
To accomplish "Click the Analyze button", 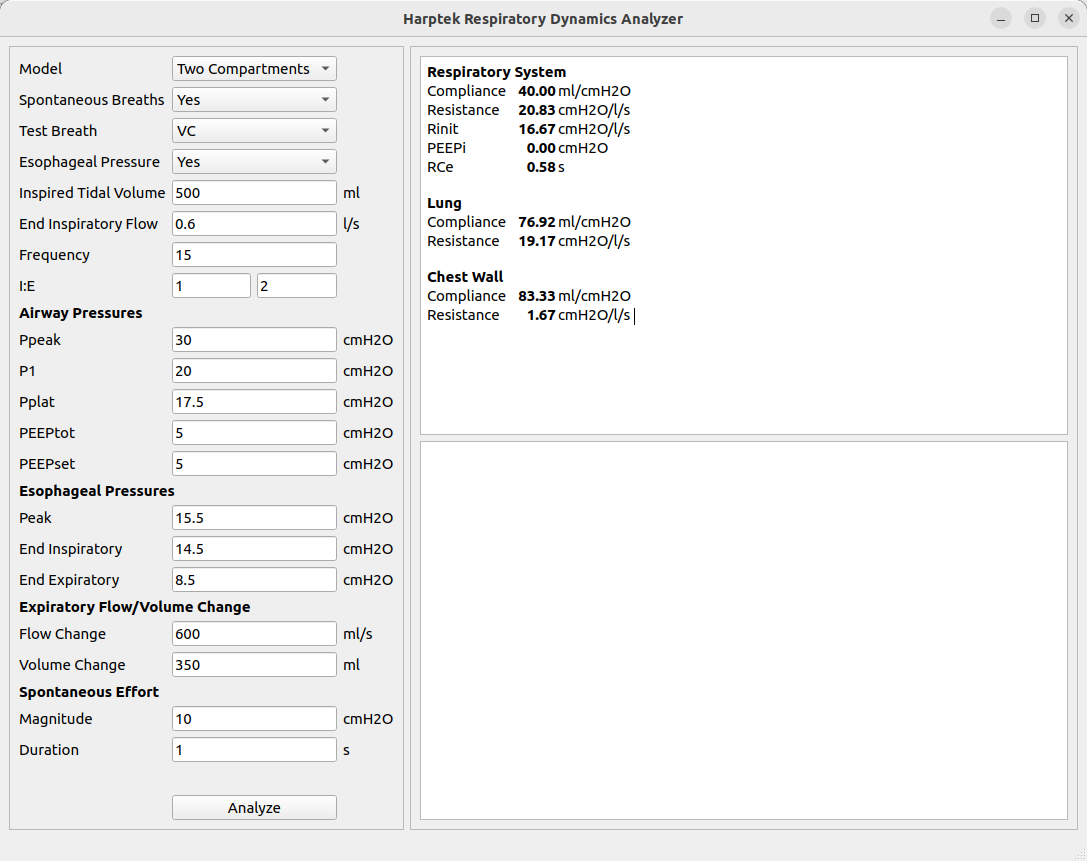I will 254,808.
